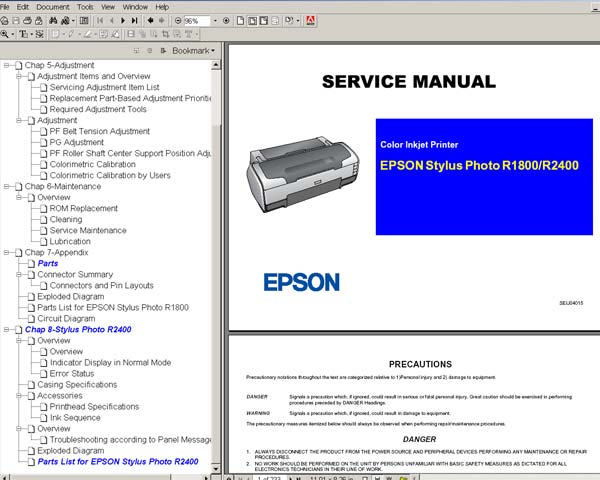Open the Bookmark panel menu

click(x=193, y=51)
